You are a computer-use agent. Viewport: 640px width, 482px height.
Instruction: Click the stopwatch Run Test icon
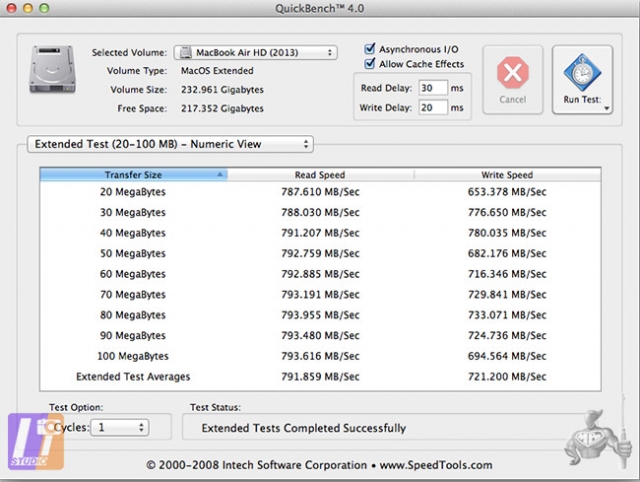pyautogui.click(x=582, y=72)
